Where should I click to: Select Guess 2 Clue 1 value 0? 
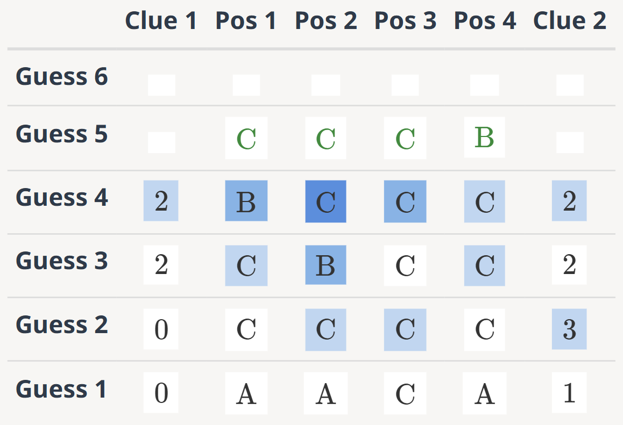(161, 329)
